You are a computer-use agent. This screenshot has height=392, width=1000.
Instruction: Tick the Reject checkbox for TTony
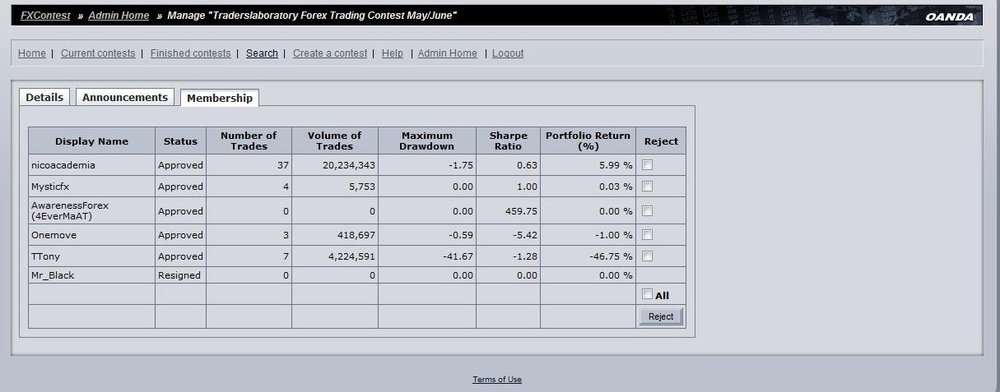click(x=647, y=256)
